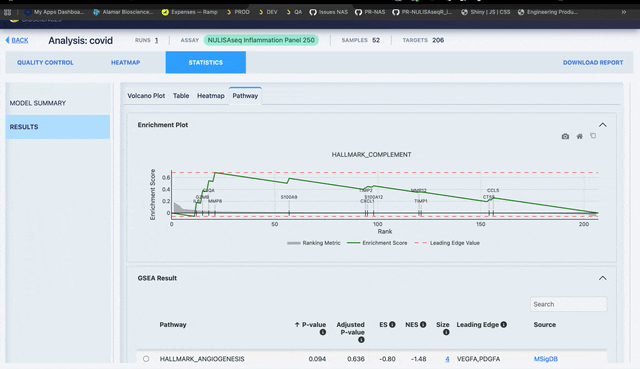The image size is (640, 369).
Task: Click the NULISAseq Inflammation Panel 250 badge
Action: pyautogui.click(x=261, y=40)
